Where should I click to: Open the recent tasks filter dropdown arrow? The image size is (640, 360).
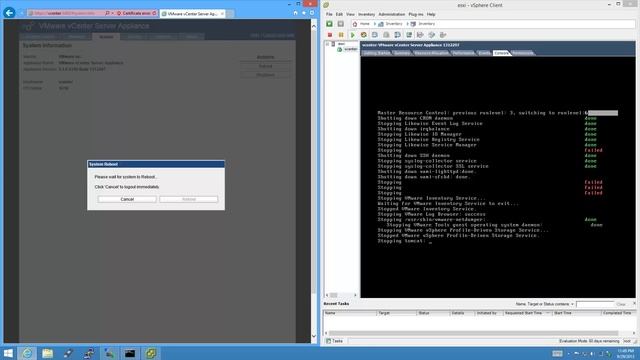point(572,304)
